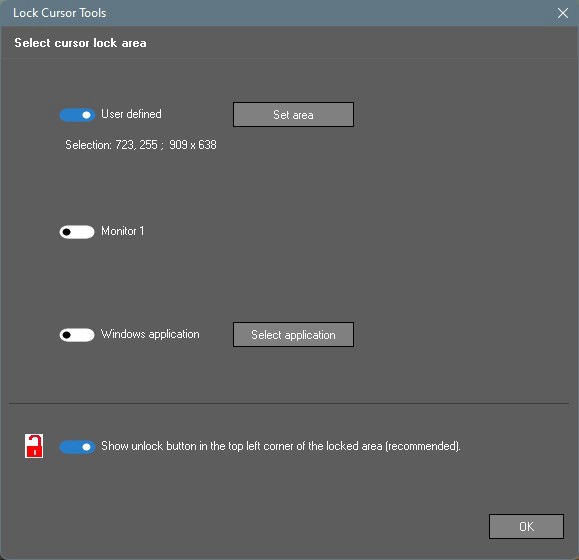This screenshot has height=560, width=579.
Task: Toggle the Show unlock button switch
Action: (x=77, y=447)
